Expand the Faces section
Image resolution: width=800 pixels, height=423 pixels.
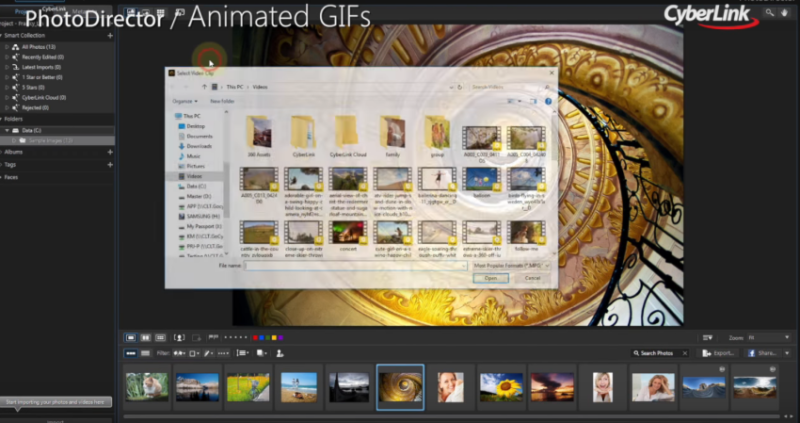[2, 178]
